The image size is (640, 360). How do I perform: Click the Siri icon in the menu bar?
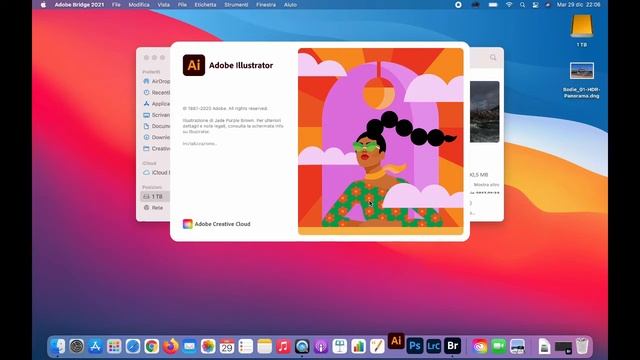pyautogui.click(x=548, y=5)
